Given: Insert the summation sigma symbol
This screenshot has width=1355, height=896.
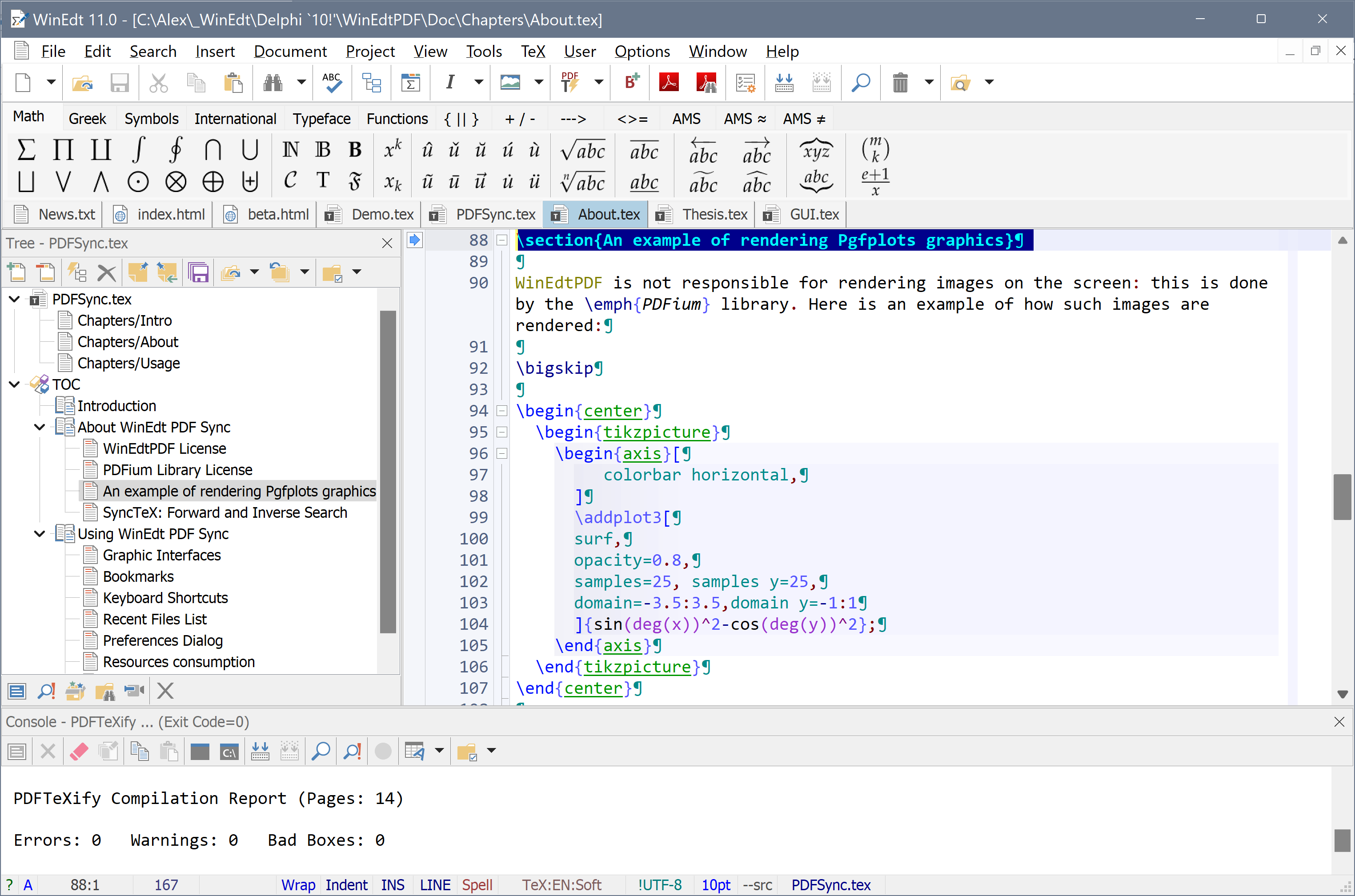Looking at the screenshot, I should click(x=26, y=150).
